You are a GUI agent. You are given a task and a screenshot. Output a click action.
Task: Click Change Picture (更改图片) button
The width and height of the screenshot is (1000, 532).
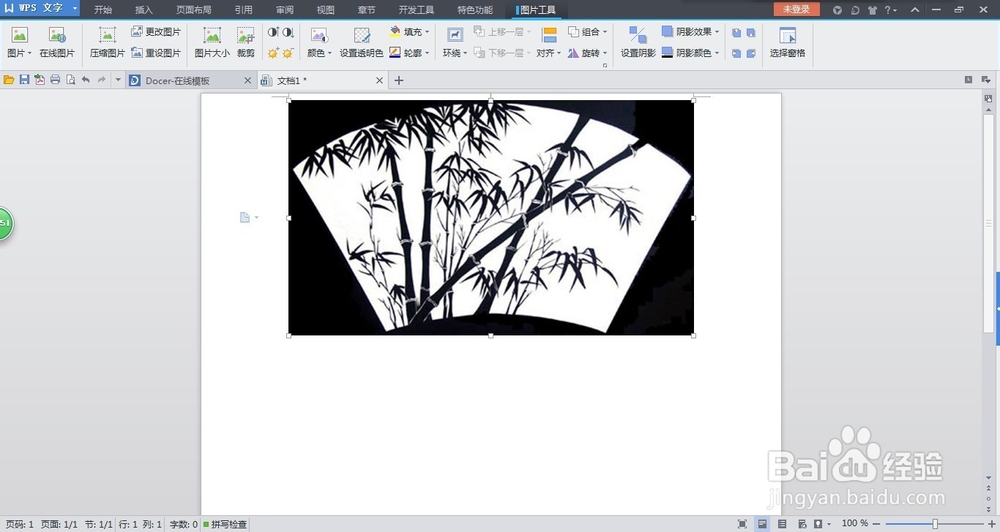click(x=156, y=31)
